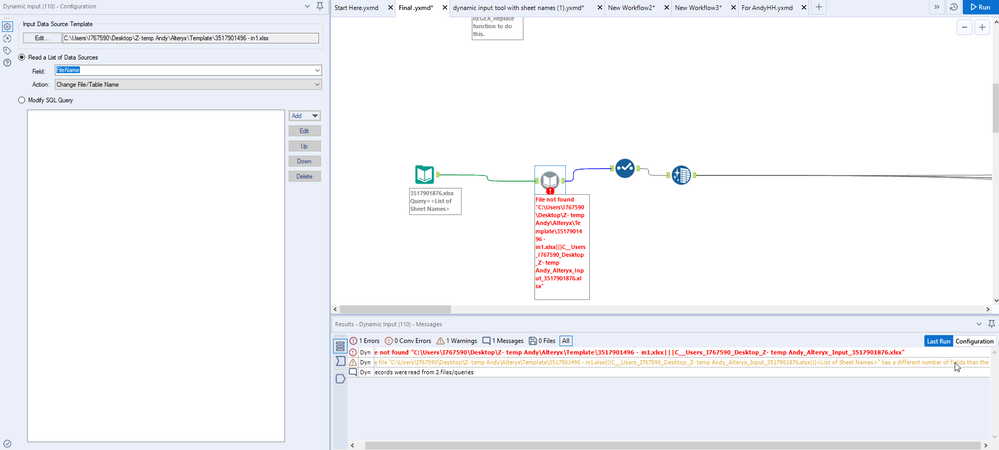Filter results by 0 Conv Errors
This screenshot has width=999, height=450.
[408, 341]
